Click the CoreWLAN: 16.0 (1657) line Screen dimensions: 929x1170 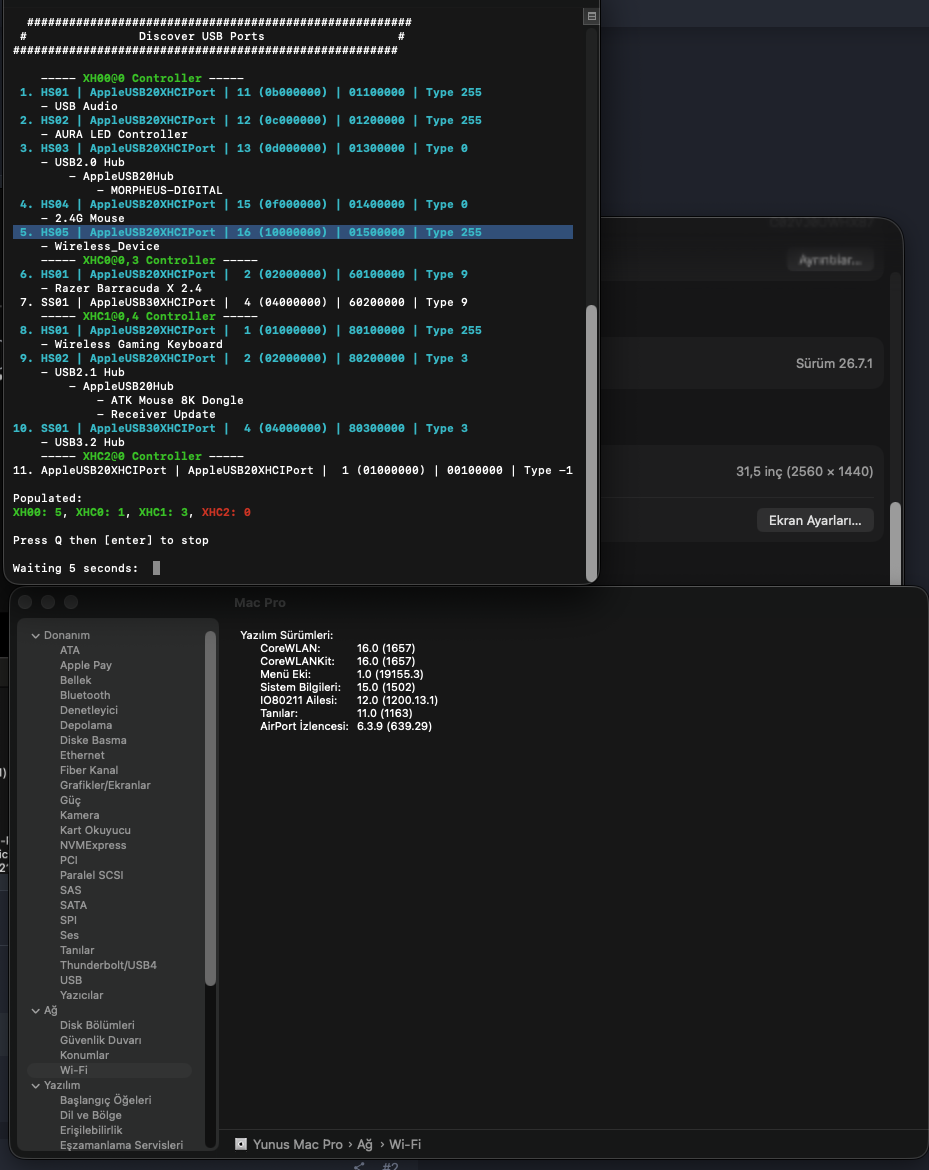[x=337, y=648]
